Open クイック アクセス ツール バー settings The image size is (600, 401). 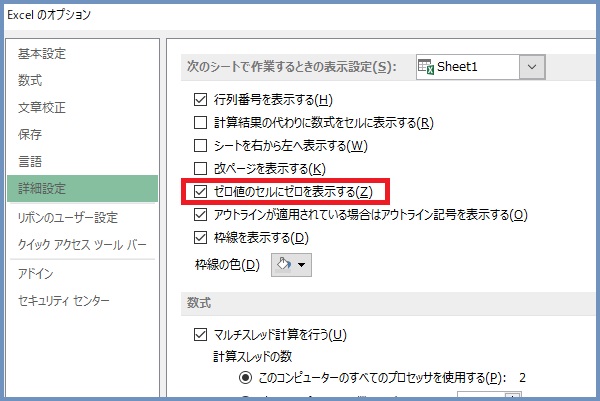[82, 244]
